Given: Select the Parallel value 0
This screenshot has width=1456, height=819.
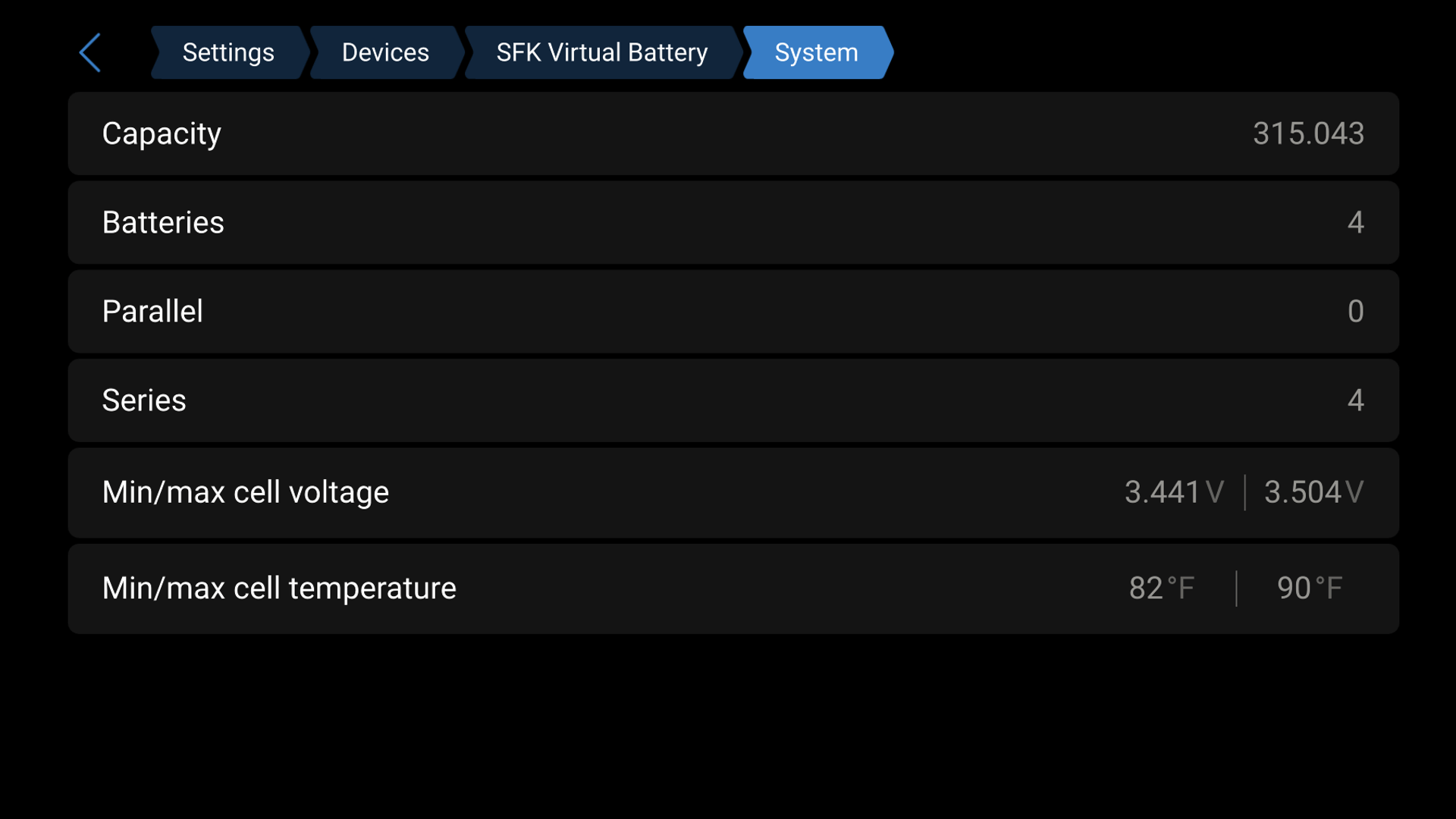Looking at the screenshot, I should [1356, 311].
